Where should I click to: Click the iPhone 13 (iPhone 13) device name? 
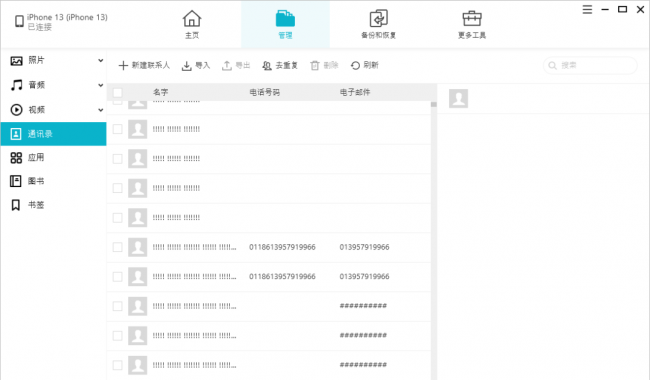click(67, 17)
